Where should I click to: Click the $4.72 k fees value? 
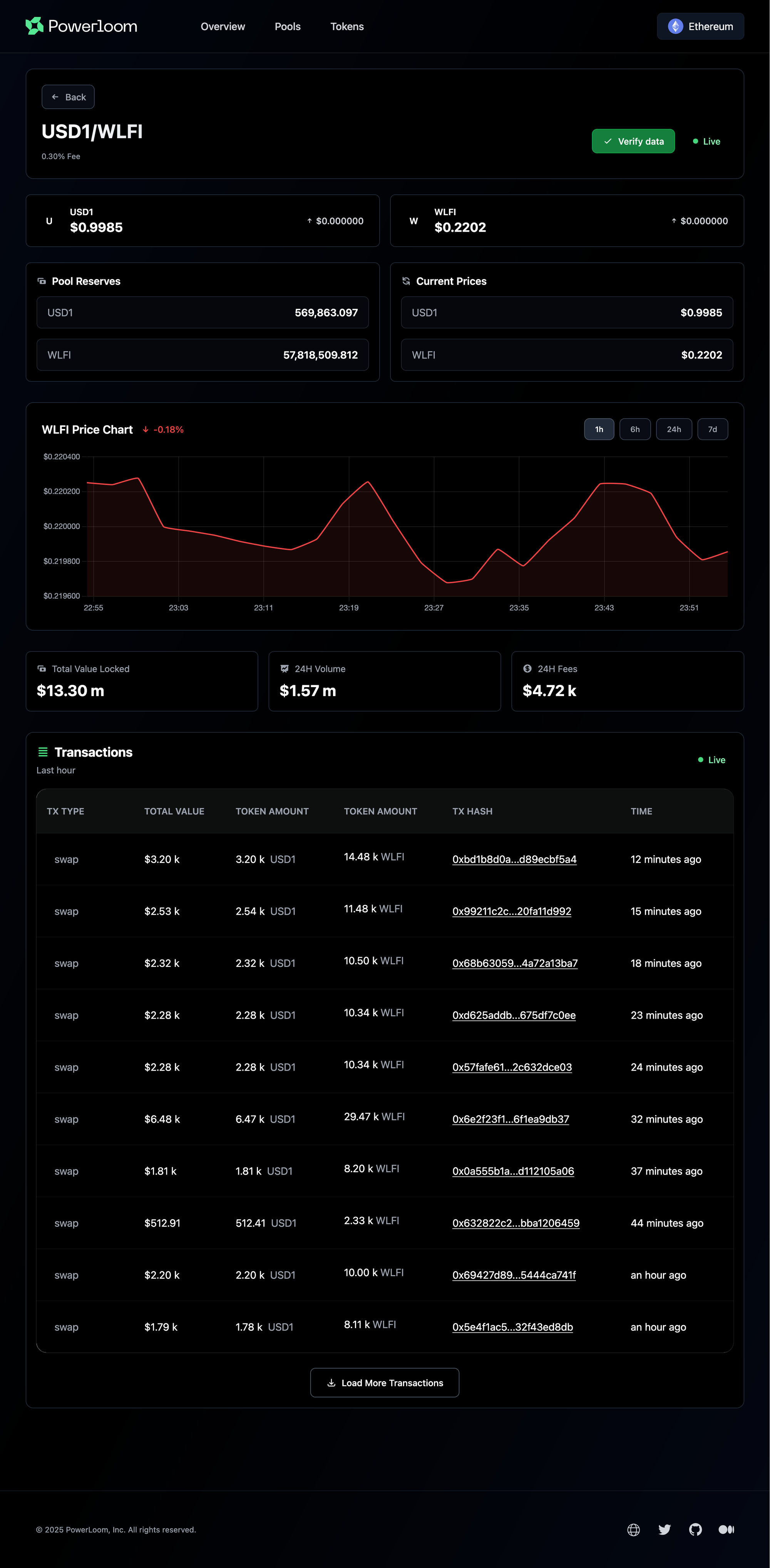click(x=549, y=691)
